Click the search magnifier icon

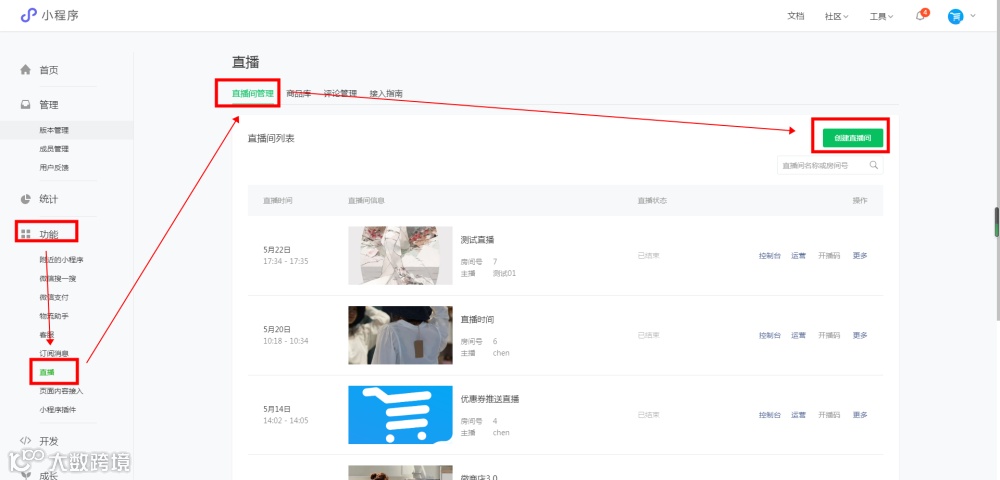874,165
